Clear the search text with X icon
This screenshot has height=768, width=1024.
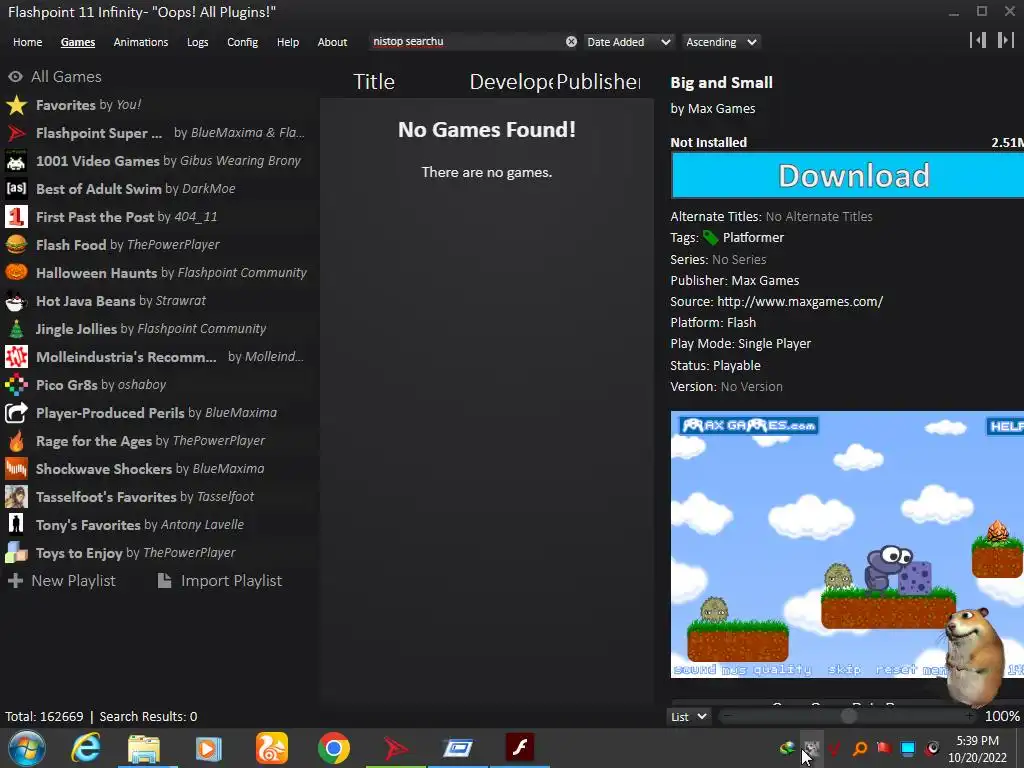pyautogui.click(x=571, y=41)
